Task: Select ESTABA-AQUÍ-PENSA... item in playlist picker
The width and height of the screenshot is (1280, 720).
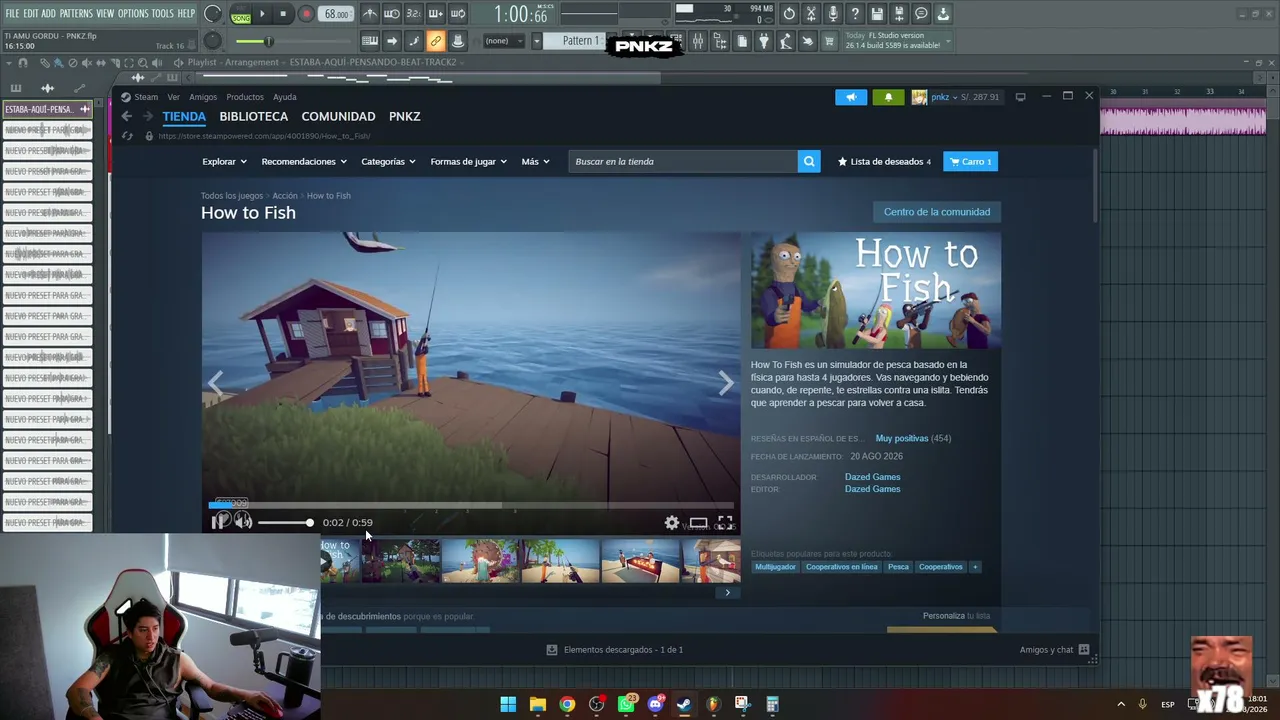Action: tap(47, 109)
